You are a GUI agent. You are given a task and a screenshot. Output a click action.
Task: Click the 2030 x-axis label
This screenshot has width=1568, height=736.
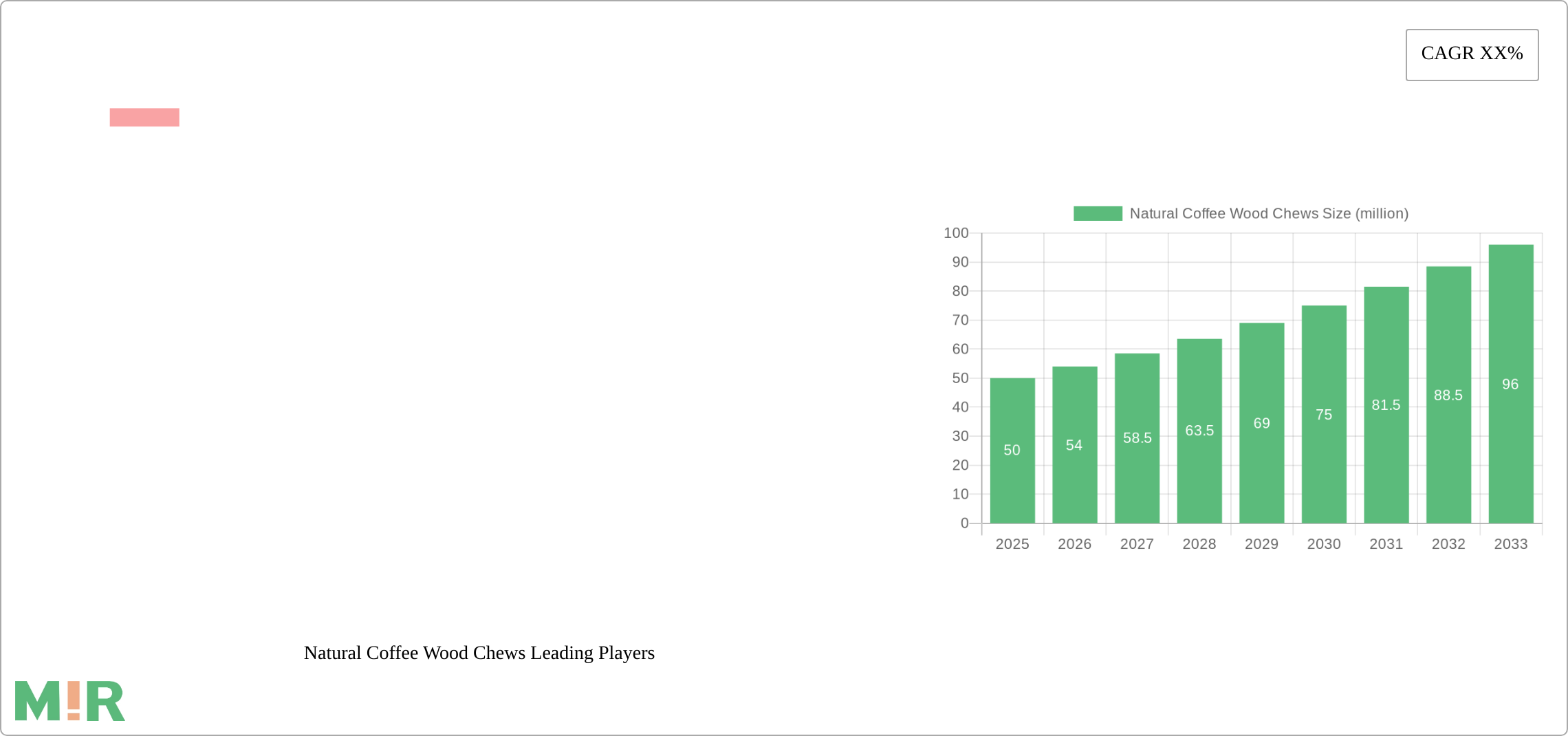point(1324,544)
